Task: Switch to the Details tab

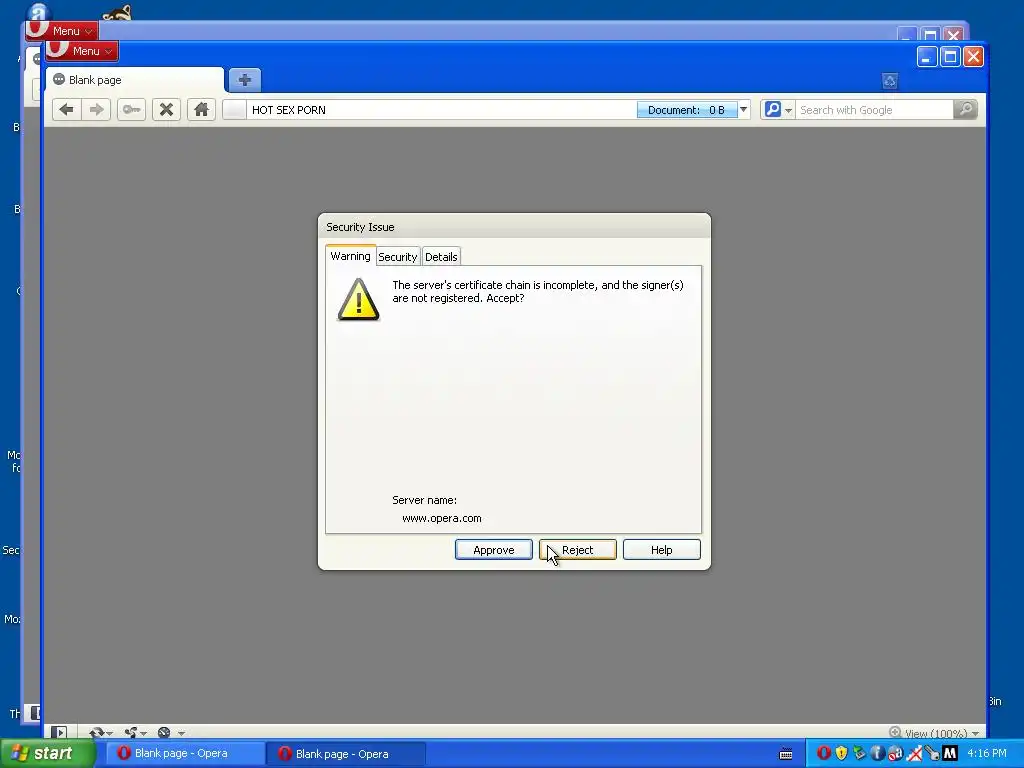Action: pyautogui.click(x=441, y=257)
